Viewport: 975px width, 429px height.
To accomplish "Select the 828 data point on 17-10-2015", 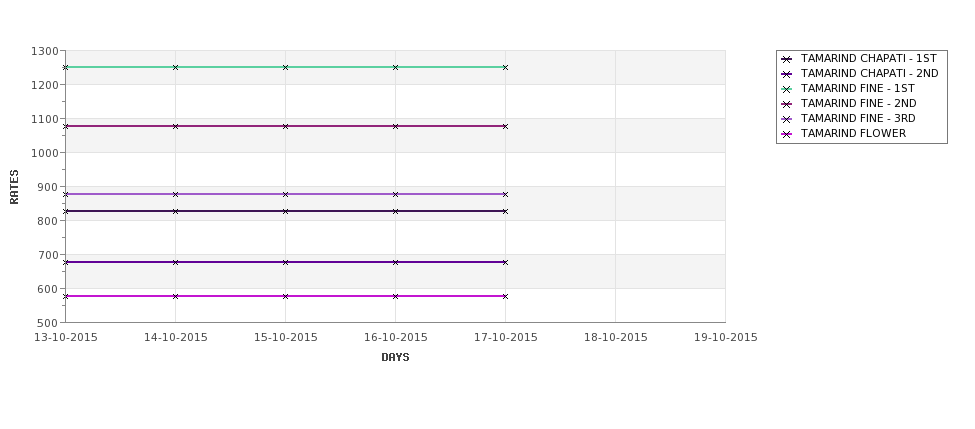I will pos(506,211).
